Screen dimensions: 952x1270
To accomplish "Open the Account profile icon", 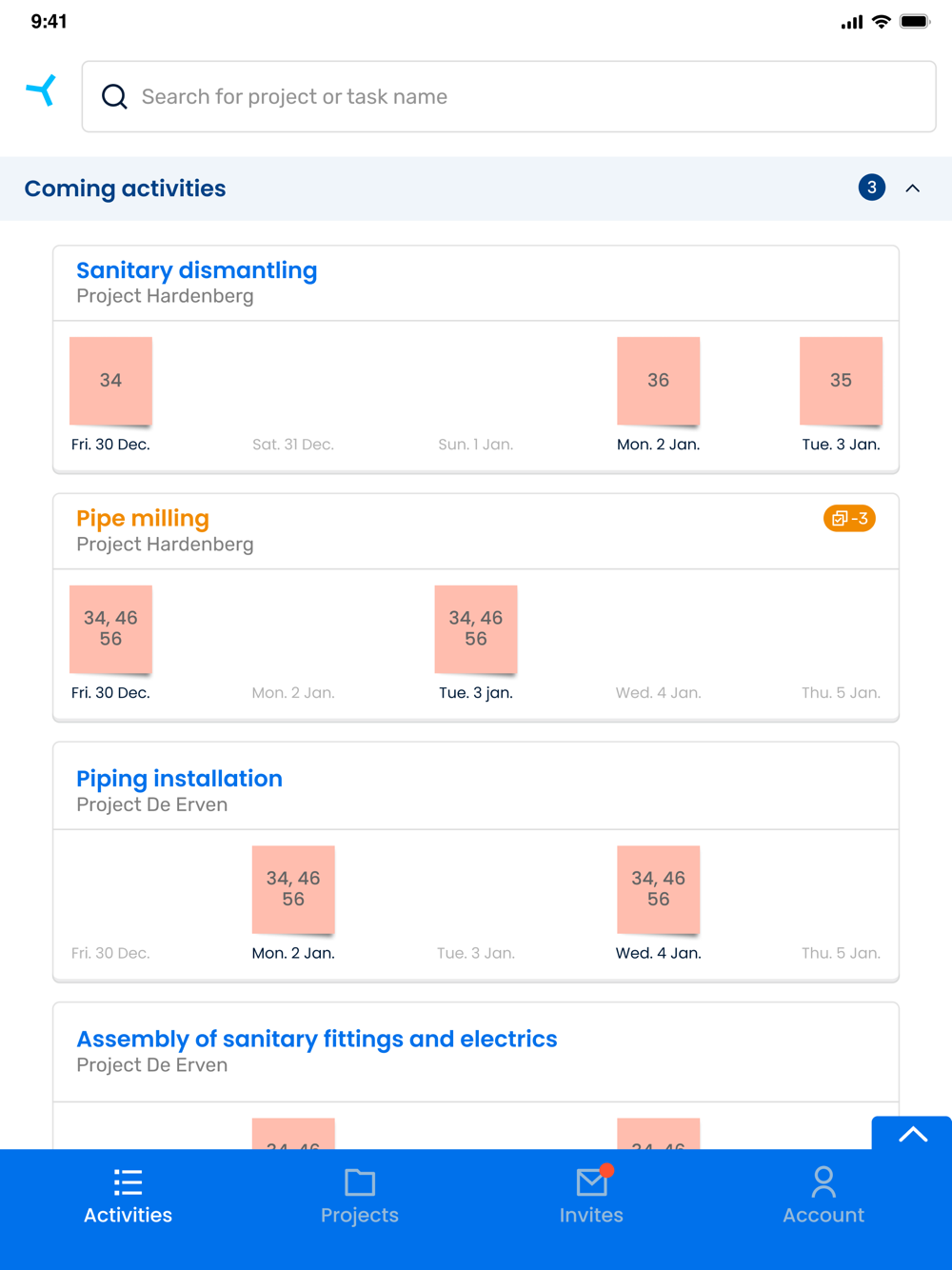I will [x=823, y=1182].
